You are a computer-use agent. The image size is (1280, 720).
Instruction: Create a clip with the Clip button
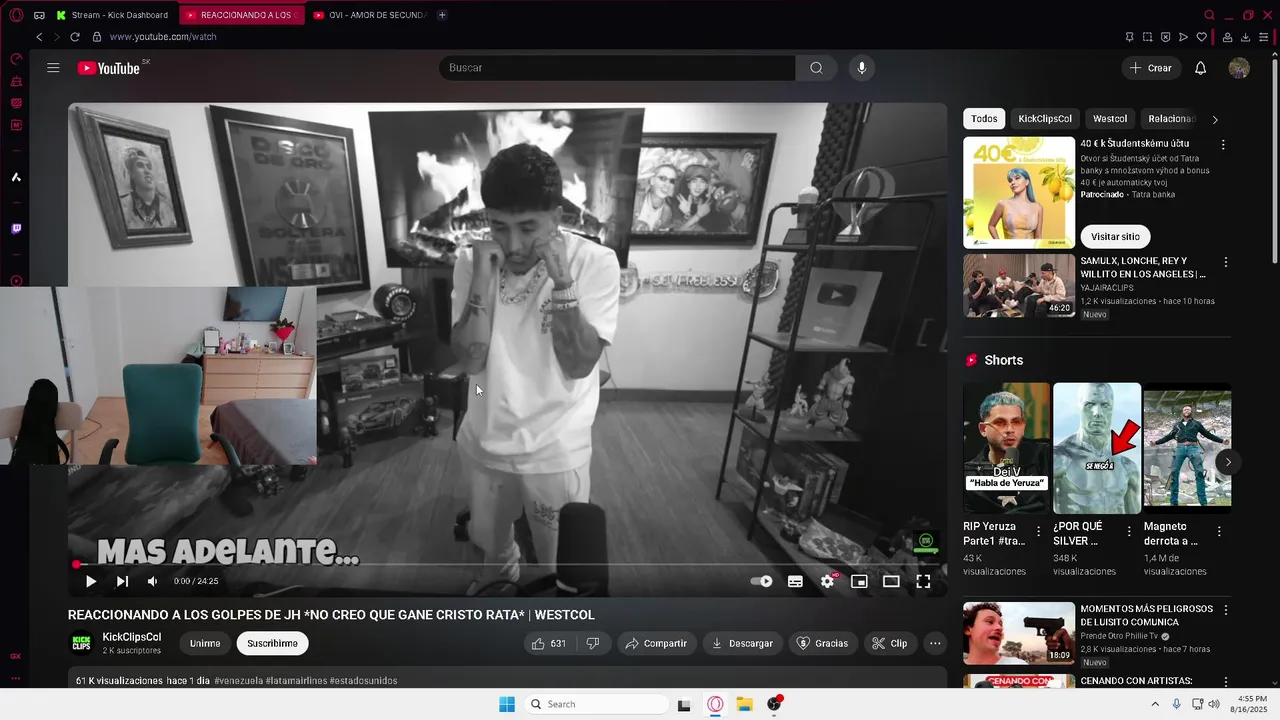coord(890,643)
